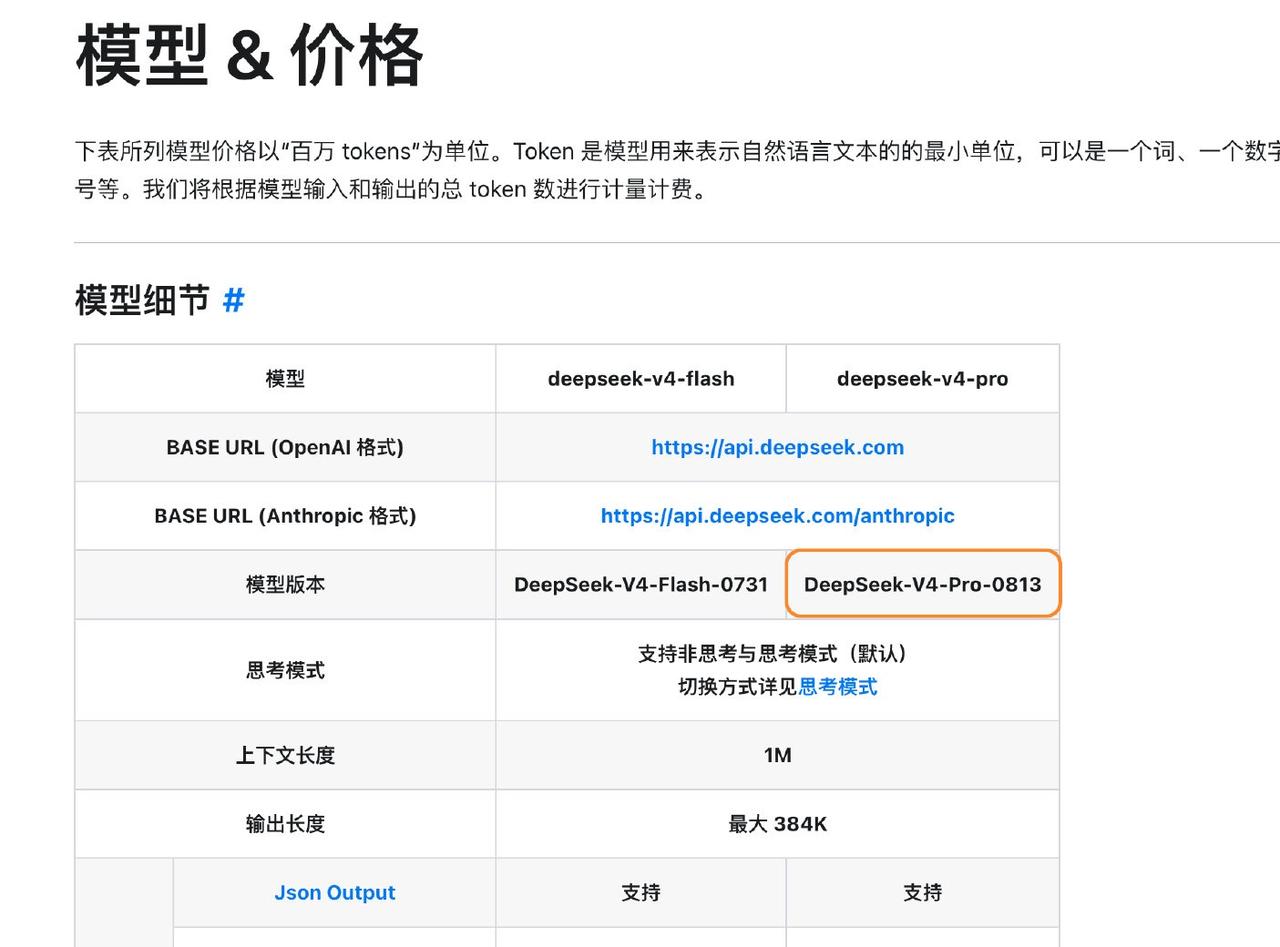The height and width of the screenshot is (947, 1280).
Task: Click the intro paragraph starting 下表所列模型价格
Action: click(x=677, y=170)
